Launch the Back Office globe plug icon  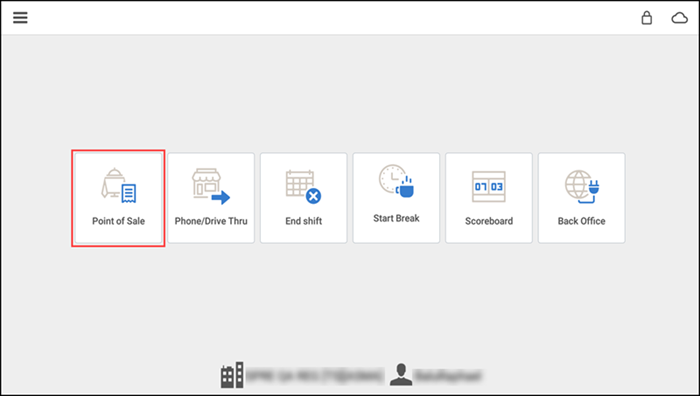(582, 187)
